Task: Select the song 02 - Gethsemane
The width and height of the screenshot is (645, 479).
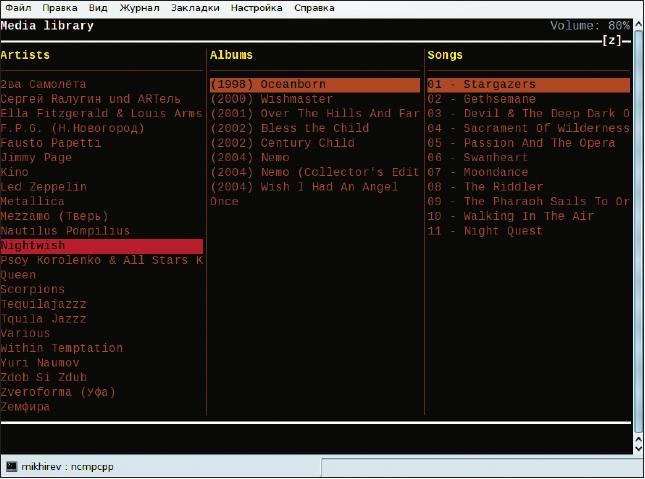Action: click(x=481, y=99)
